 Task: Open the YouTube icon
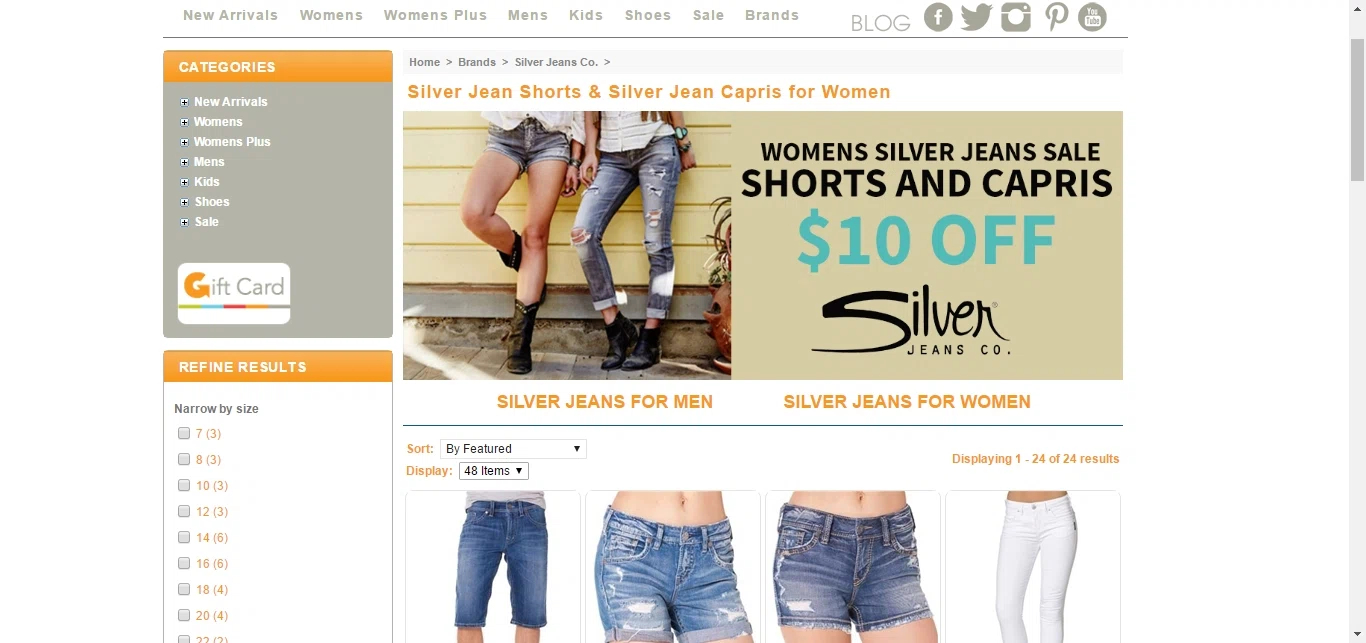click(x=1092, y=17)
